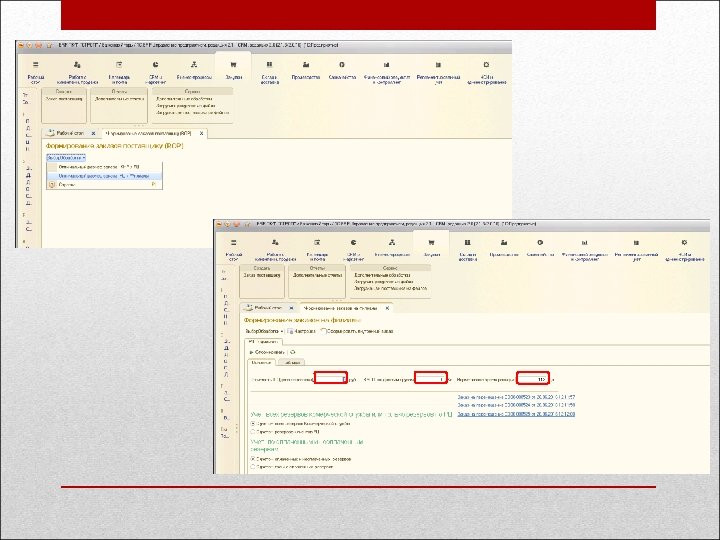
Task: Toggle checkbox right of Настройка in front window
Action: point(324,331)
